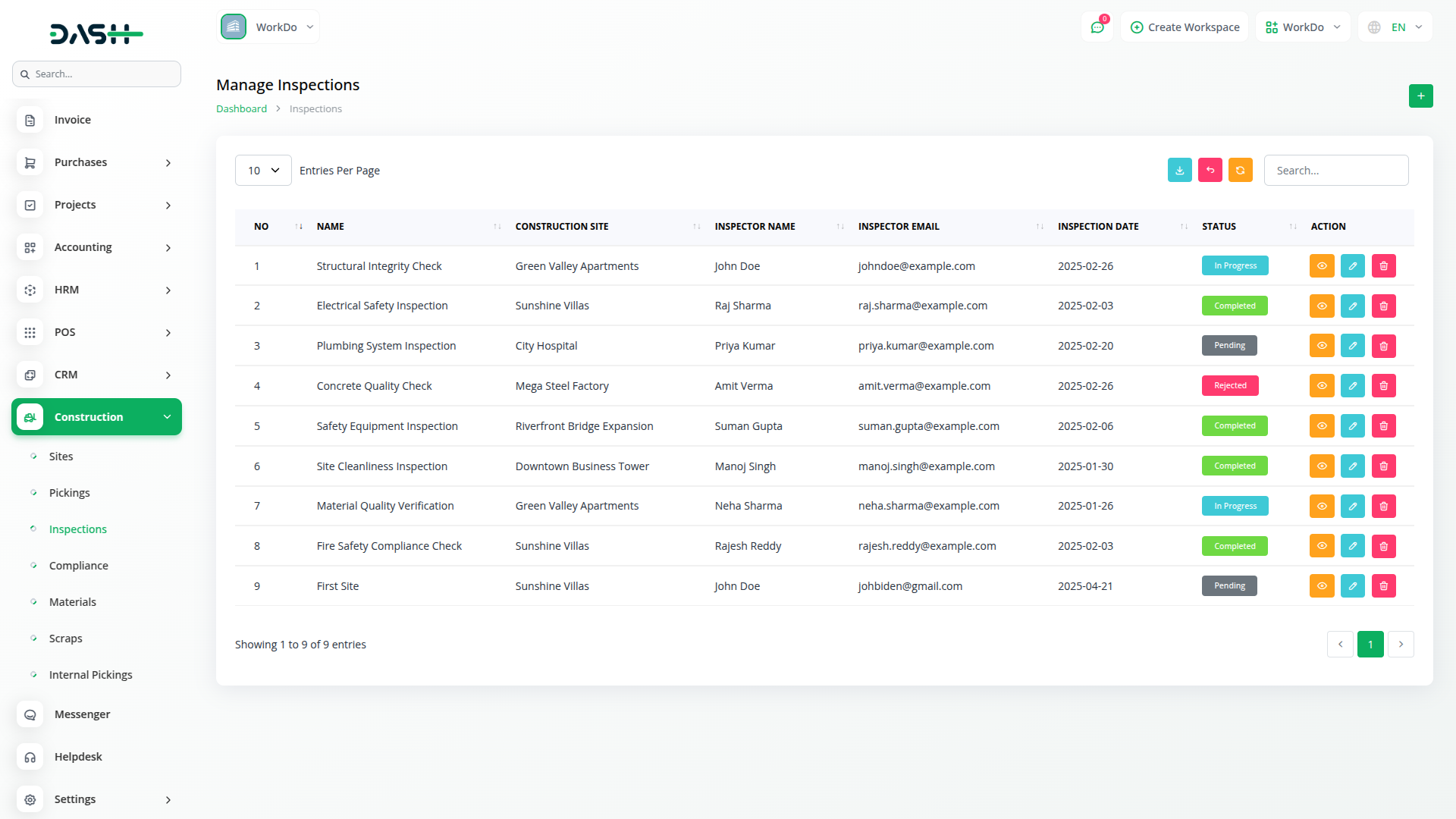
Task: Edit the Concrete Quality Check row
Action: click(1352, 386)
